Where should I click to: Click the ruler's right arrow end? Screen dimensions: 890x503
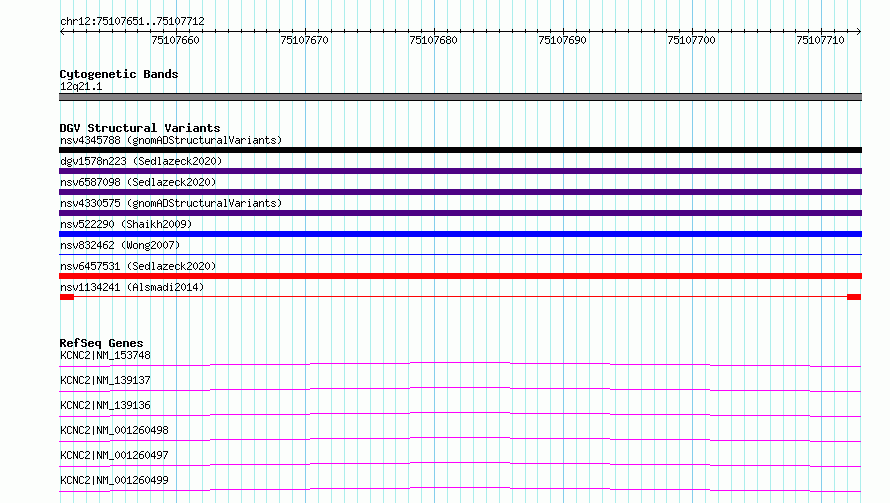click(x=858, y=31)
